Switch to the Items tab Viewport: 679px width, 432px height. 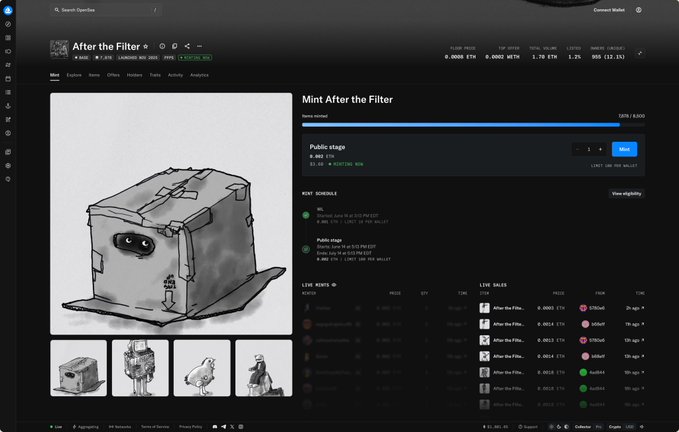94,75
